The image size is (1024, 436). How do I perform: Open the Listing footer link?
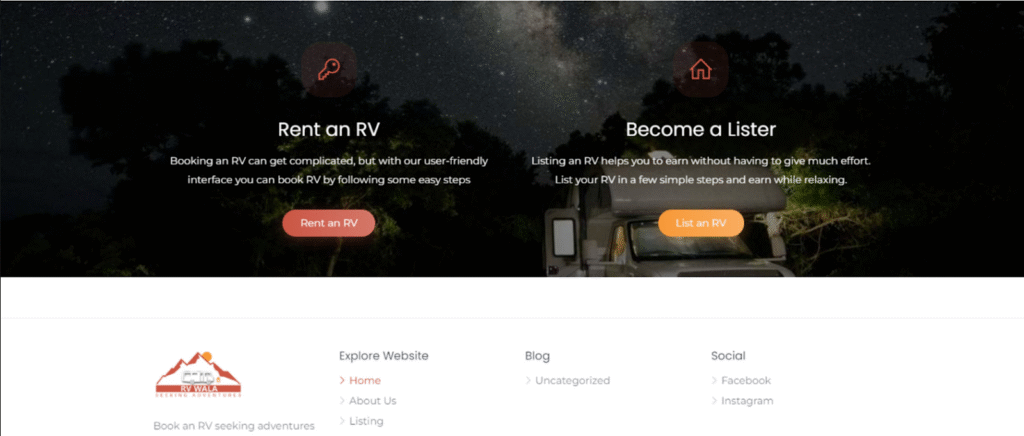click(366, 421)
